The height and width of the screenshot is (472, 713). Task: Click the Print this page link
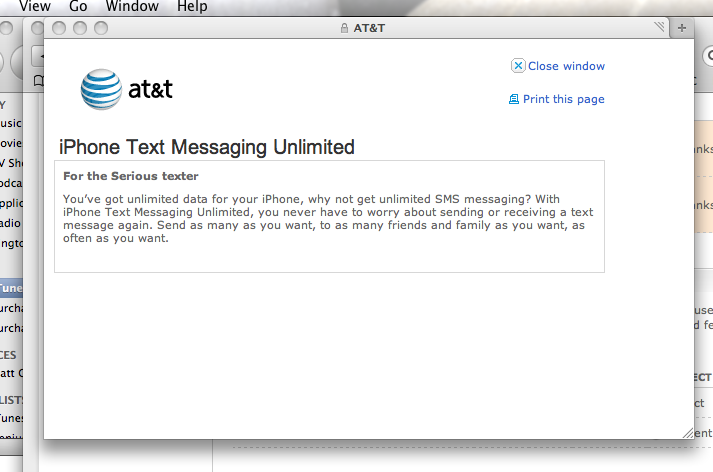(x=563, y=99)
